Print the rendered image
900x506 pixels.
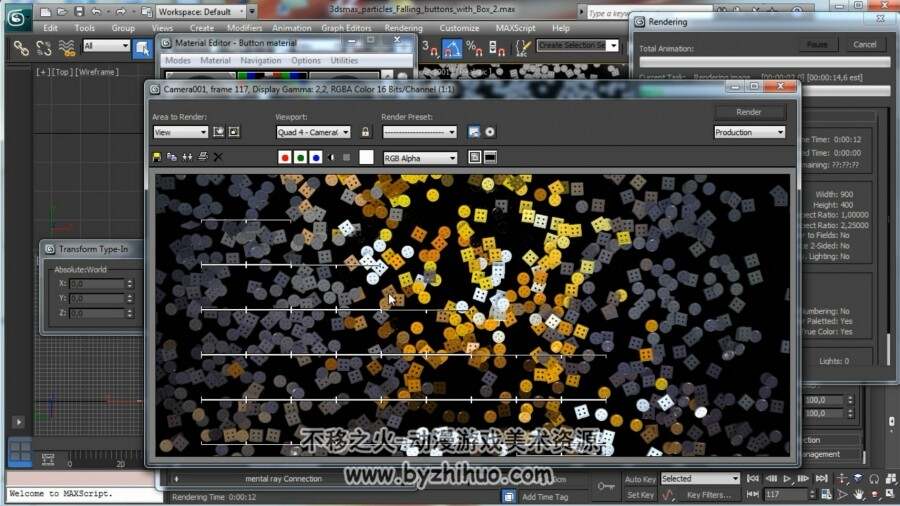[203, 157]
